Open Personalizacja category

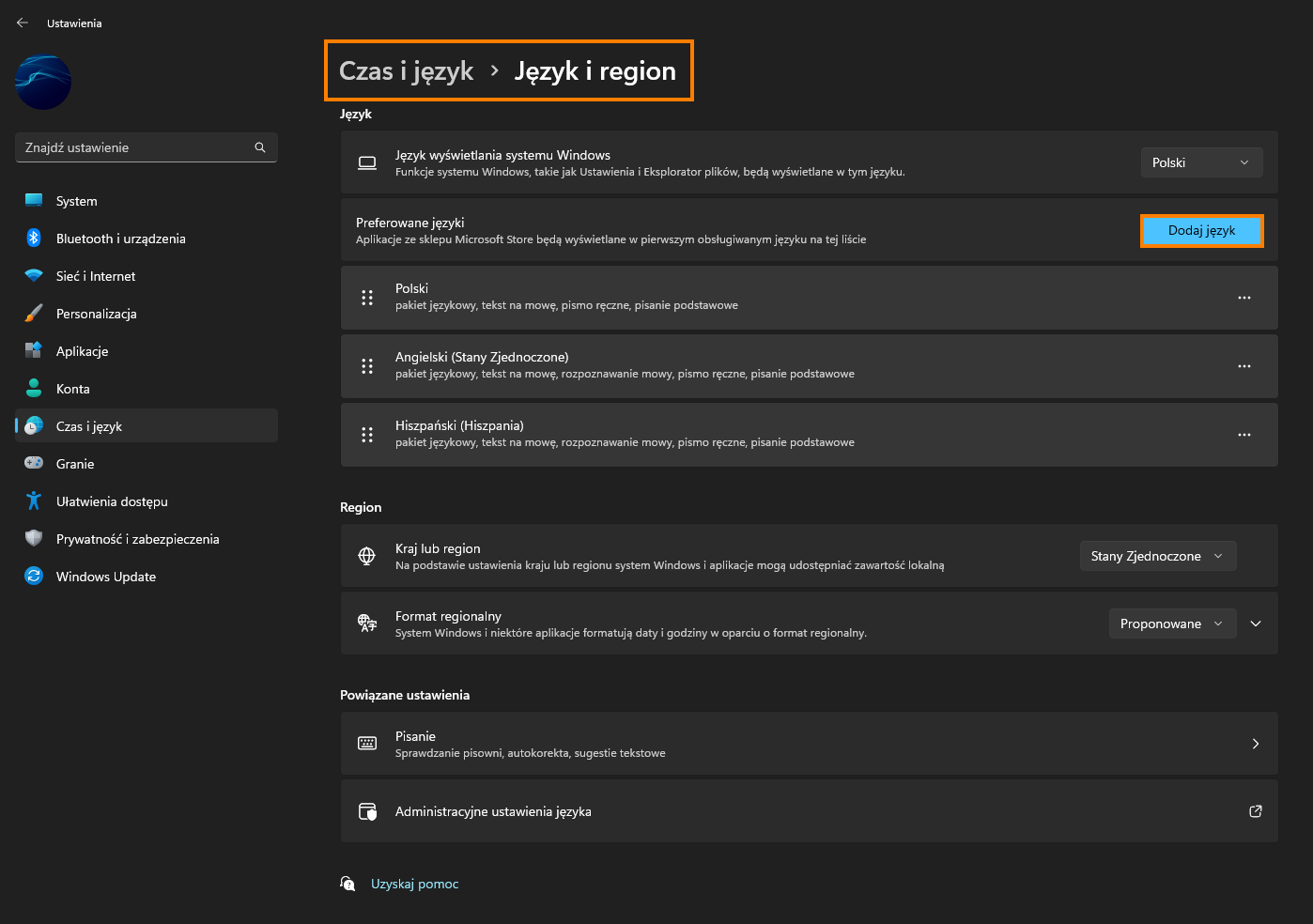(x=147, y=314)
